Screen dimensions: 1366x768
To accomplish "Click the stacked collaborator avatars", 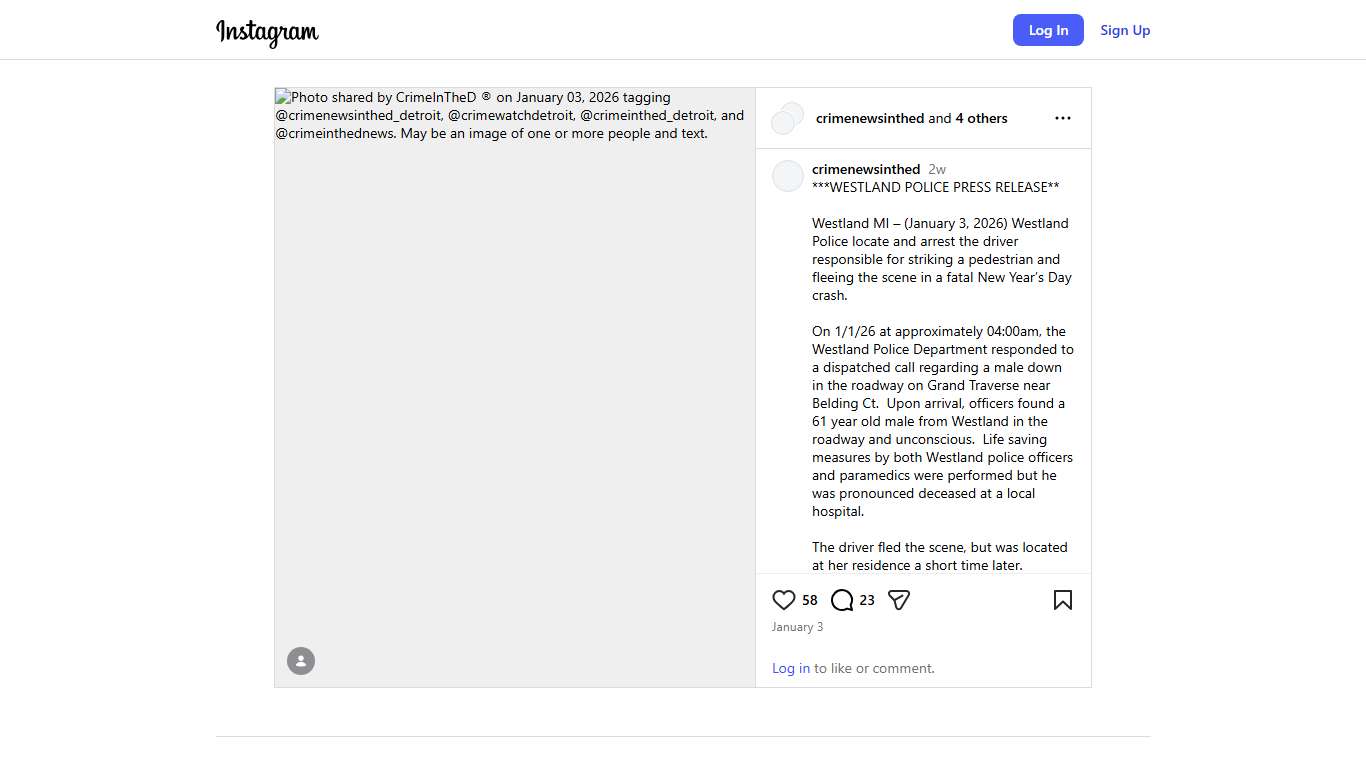I will click(x=787, y=118).
